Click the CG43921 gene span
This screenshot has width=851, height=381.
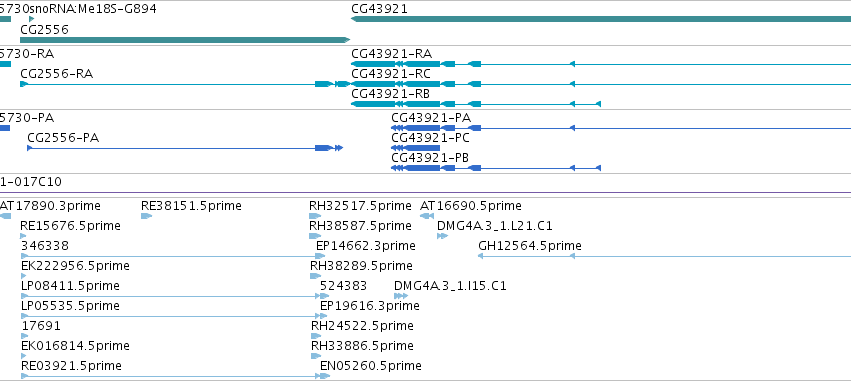(601, 19)
